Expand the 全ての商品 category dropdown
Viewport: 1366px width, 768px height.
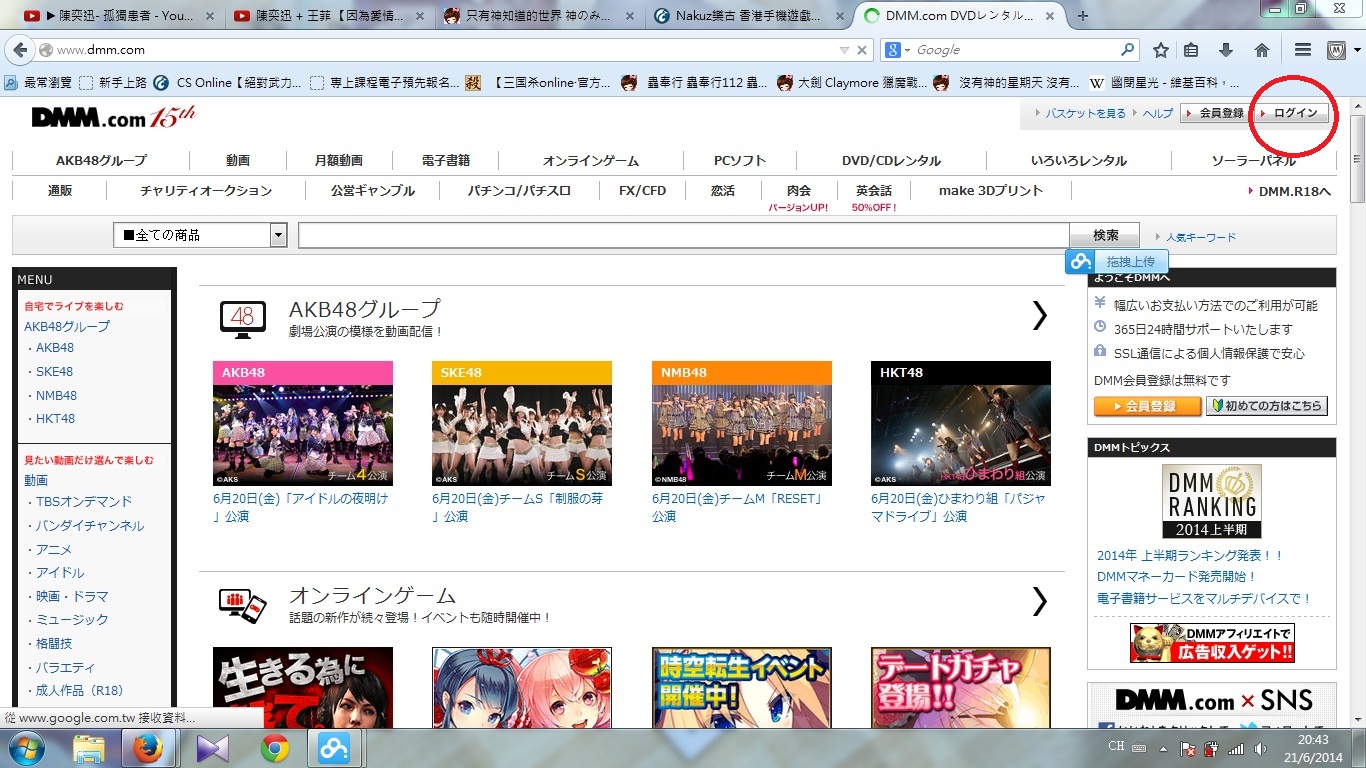[278, 236]
